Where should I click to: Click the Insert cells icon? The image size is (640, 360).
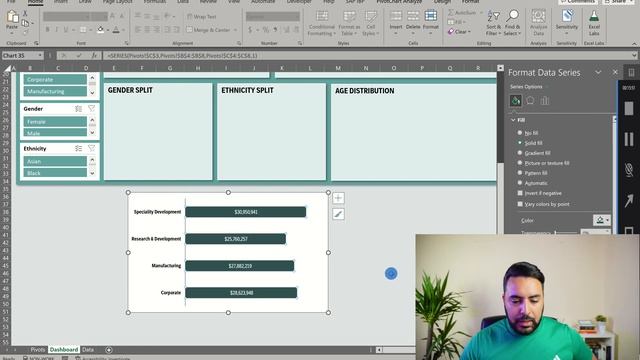396,16
